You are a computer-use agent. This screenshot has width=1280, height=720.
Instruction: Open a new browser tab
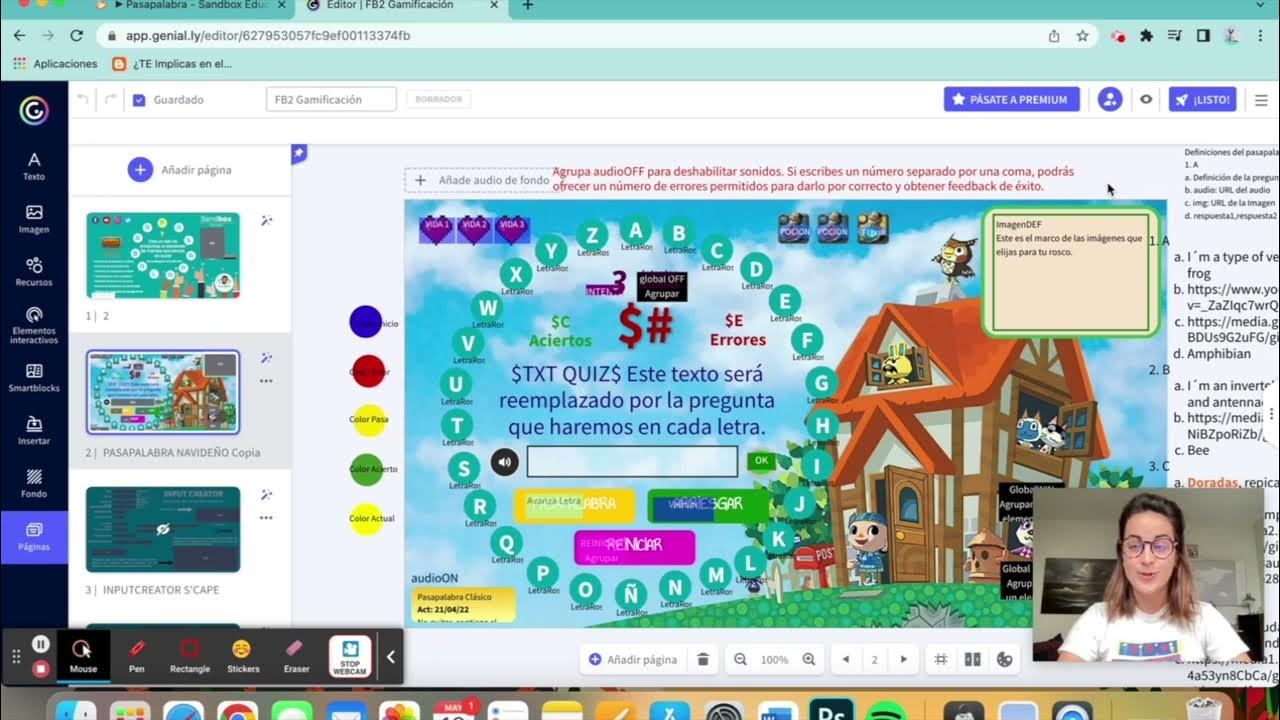[528, 6]
